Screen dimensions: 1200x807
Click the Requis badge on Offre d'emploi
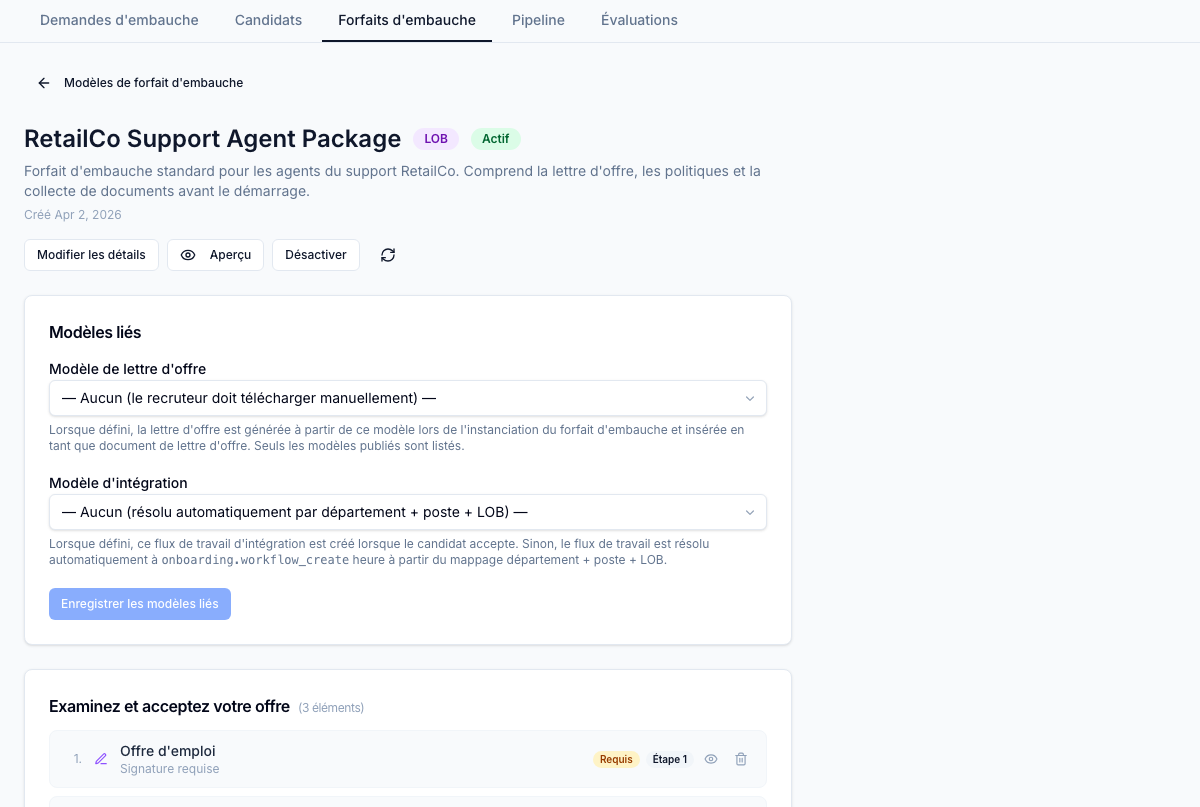(x=616, y=759)
